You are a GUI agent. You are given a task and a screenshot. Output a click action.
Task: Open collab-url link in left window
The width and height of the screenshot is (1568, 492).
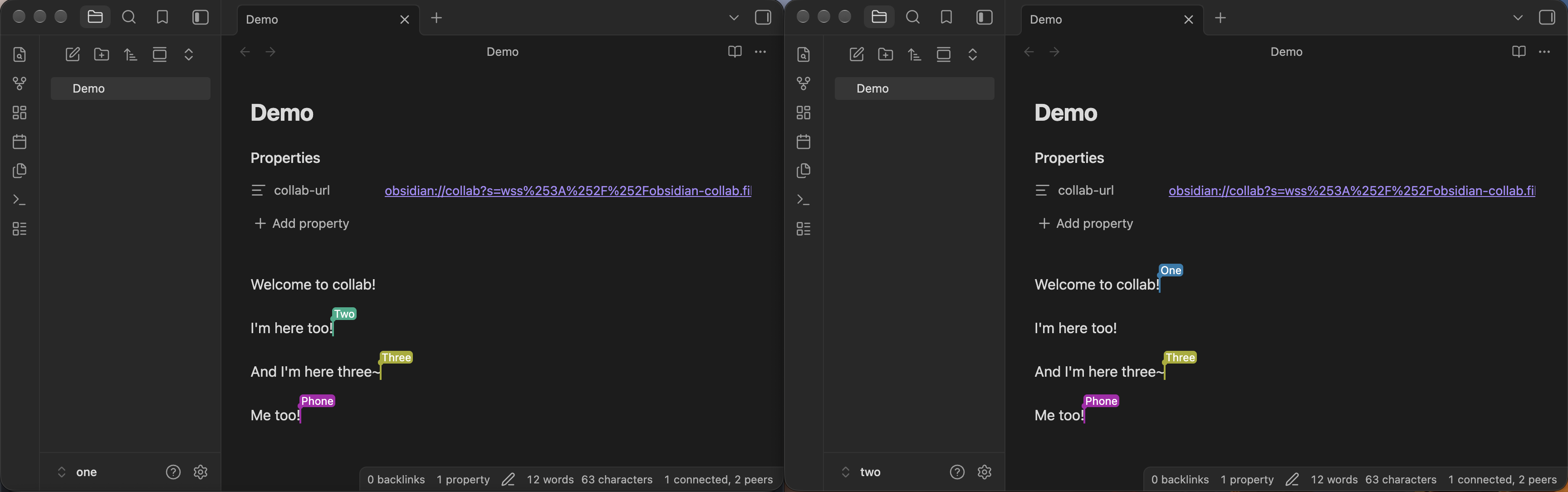pyautogui.click(x=568, y=191)
